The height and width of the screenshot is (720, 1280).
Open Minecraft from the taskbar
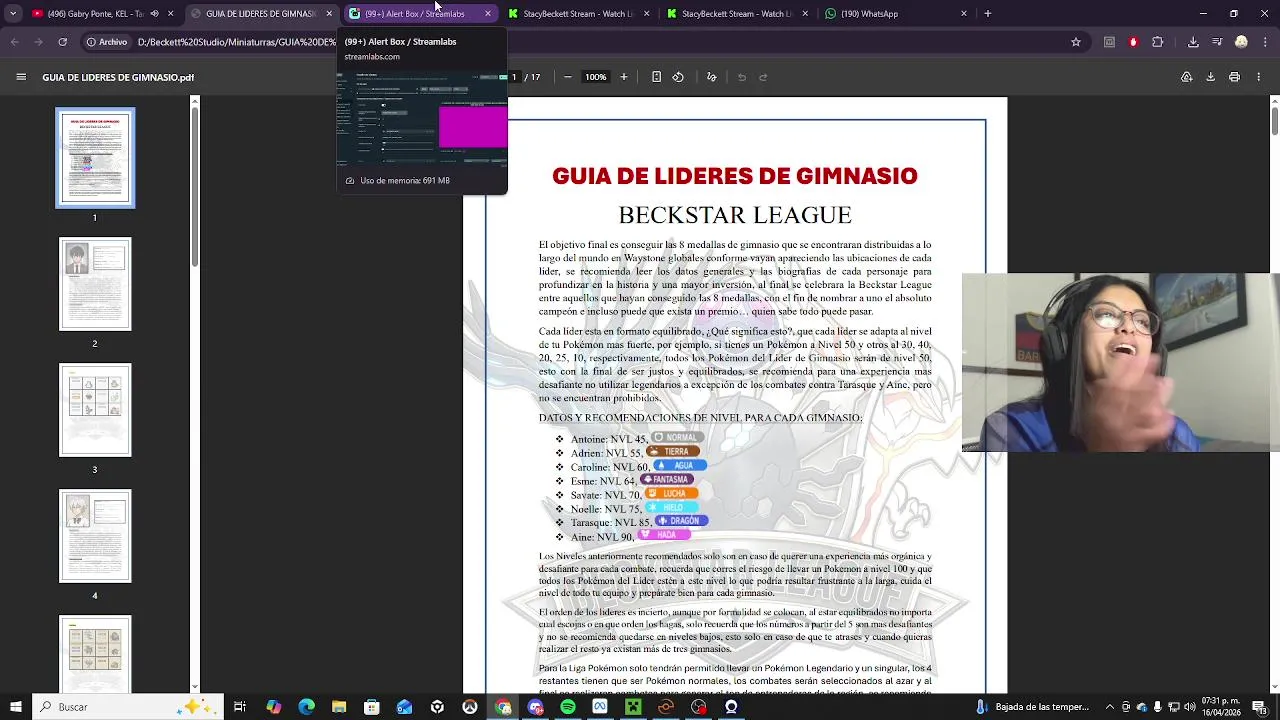(x=633, y=707)
